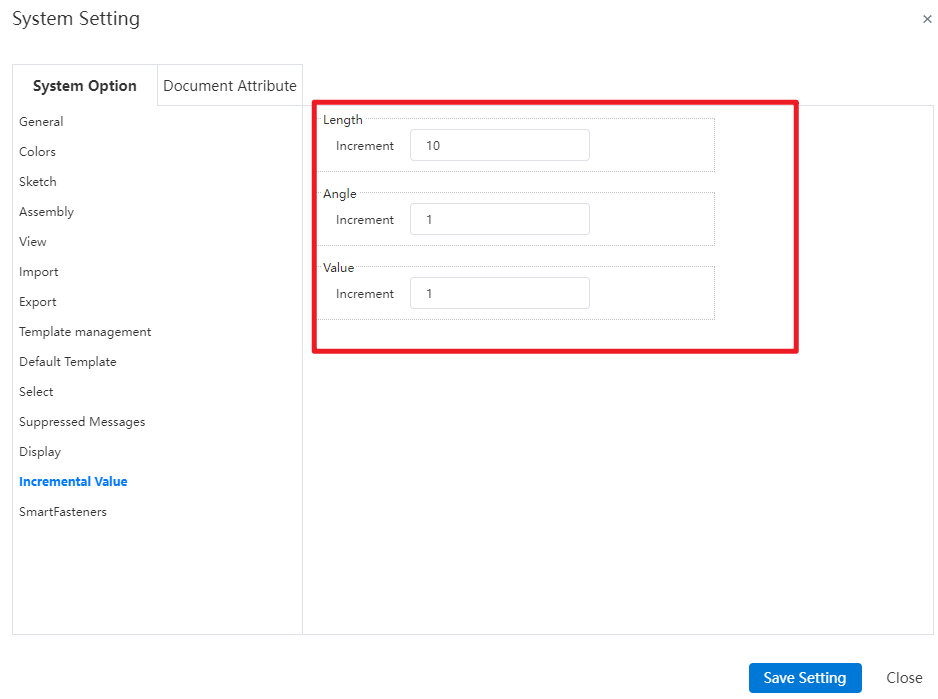This screenshot has height=699, width=938.
Task: Open the Export settings category
Action: (38, 302)
